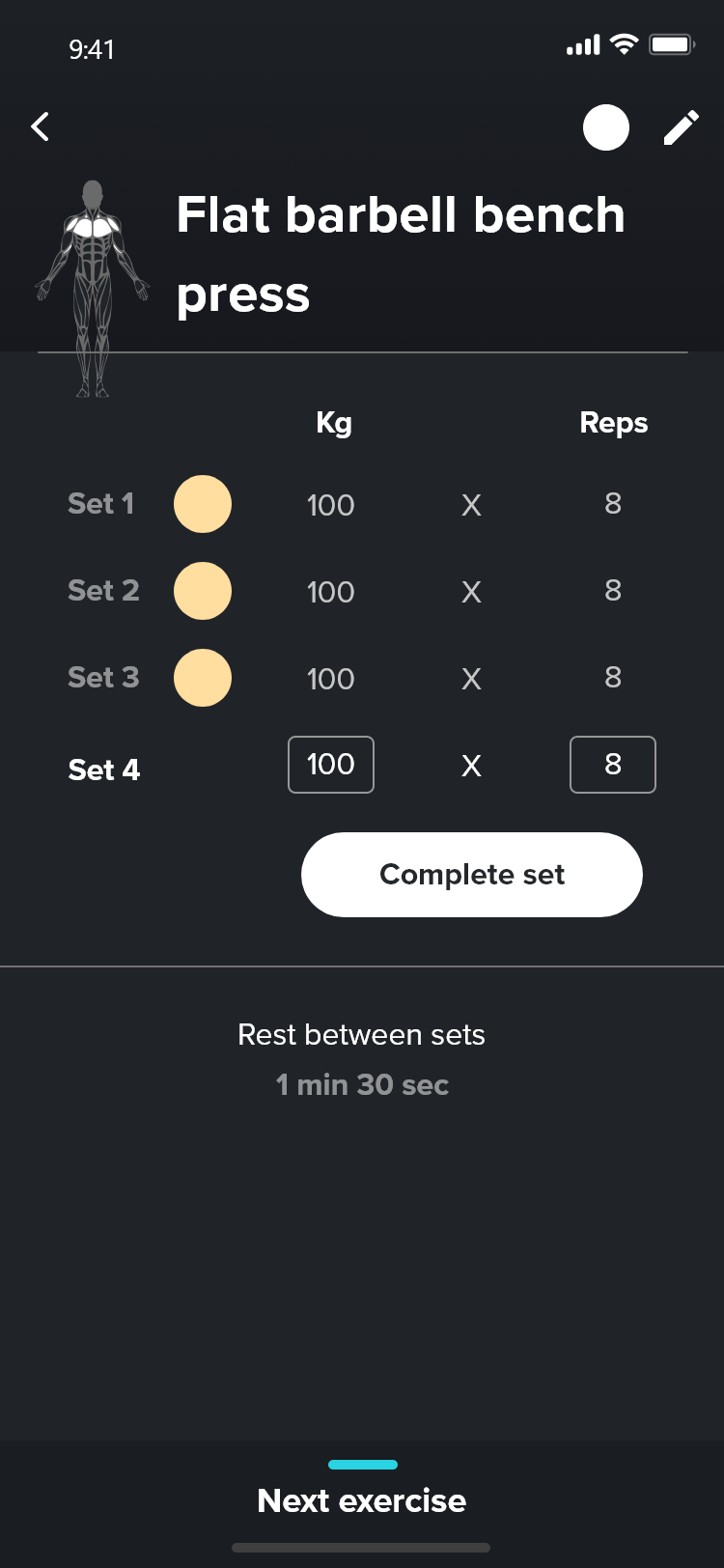The image size is (724, 1568).
Task: Toggle Set 2 completion circle
Action: [203, 591]
